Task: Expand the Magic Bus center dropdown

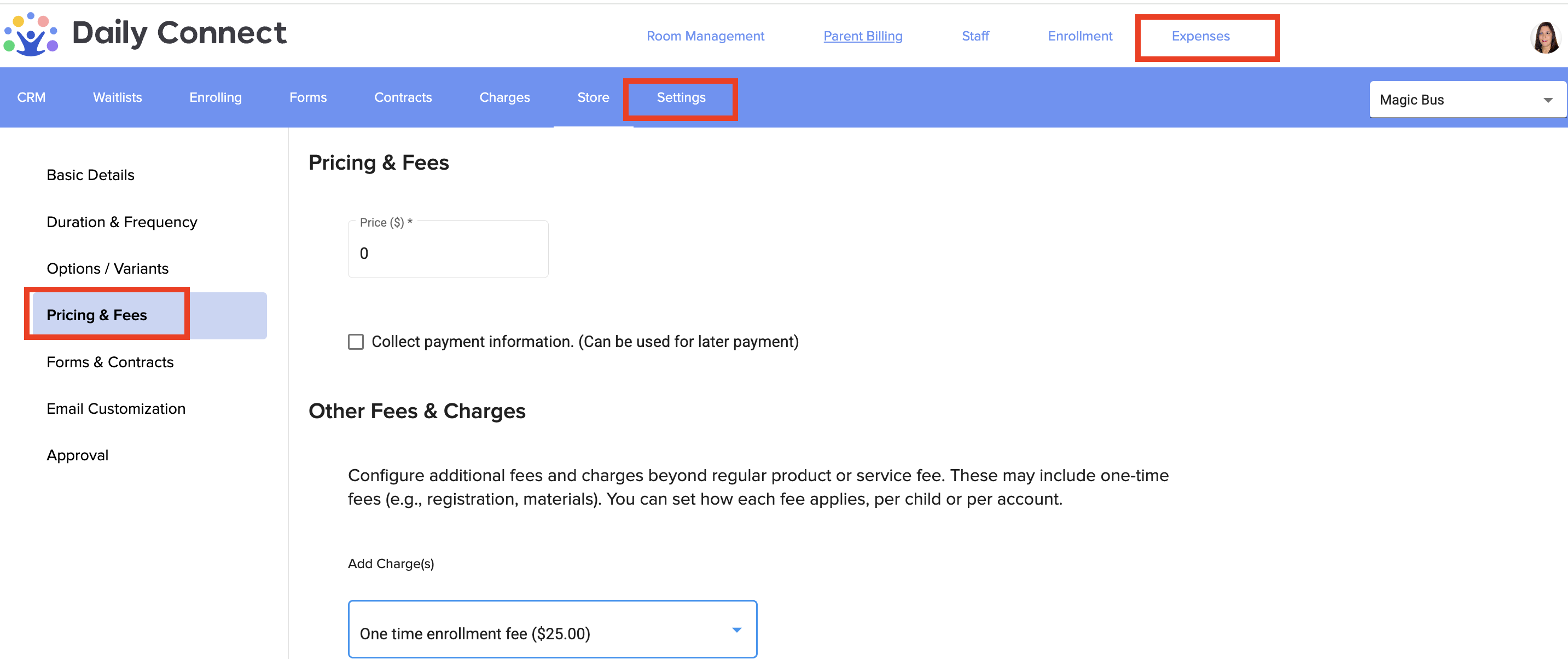Action: tap(1467, 100)
